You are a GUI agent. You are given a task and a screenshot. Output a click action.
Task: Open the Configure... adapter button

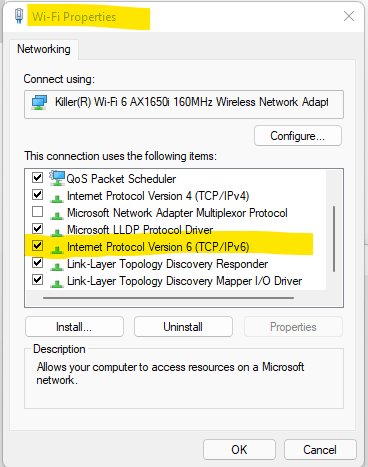(298, 136)
